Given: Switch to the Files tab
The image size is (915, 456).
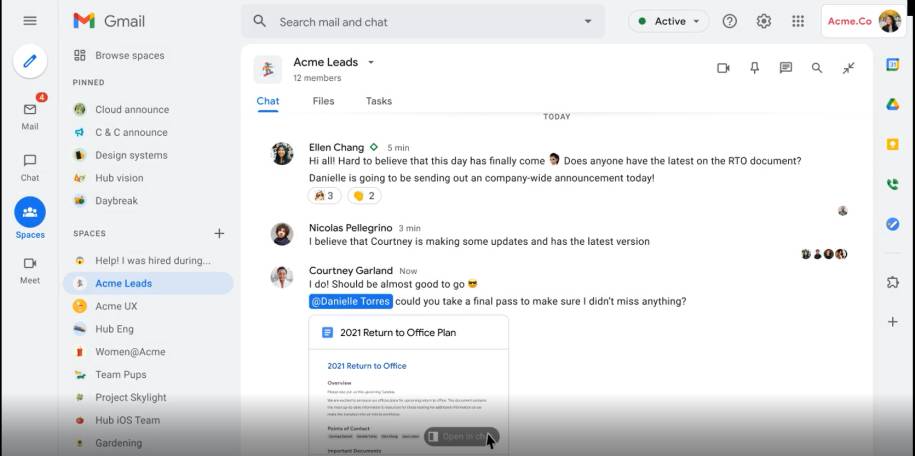Looking at the screenshot, I should (x=323, y=101).
